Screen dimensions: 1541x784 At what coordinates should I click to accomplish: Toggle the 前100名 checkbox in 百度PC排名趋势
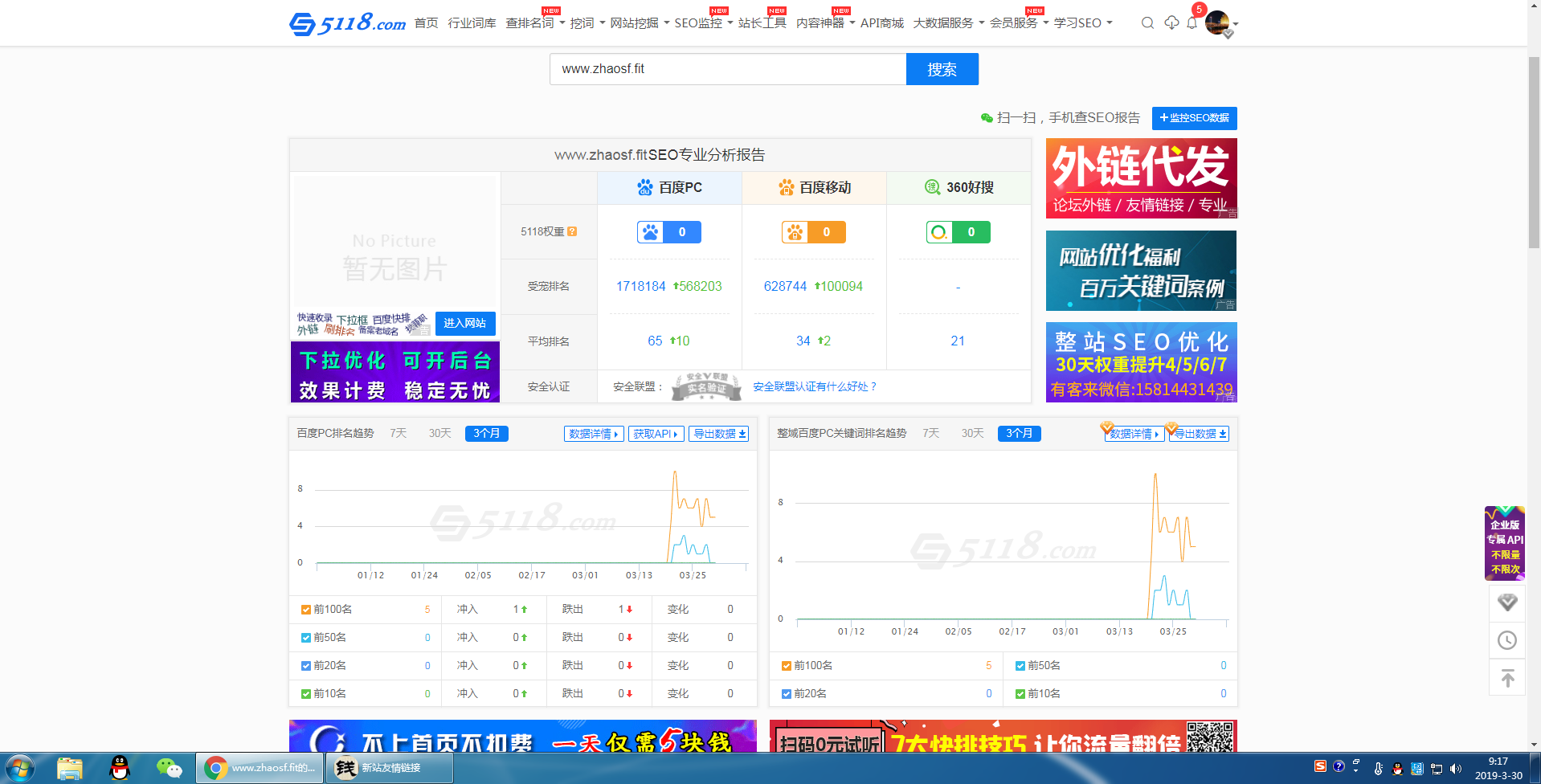click(x=306, y=610)
